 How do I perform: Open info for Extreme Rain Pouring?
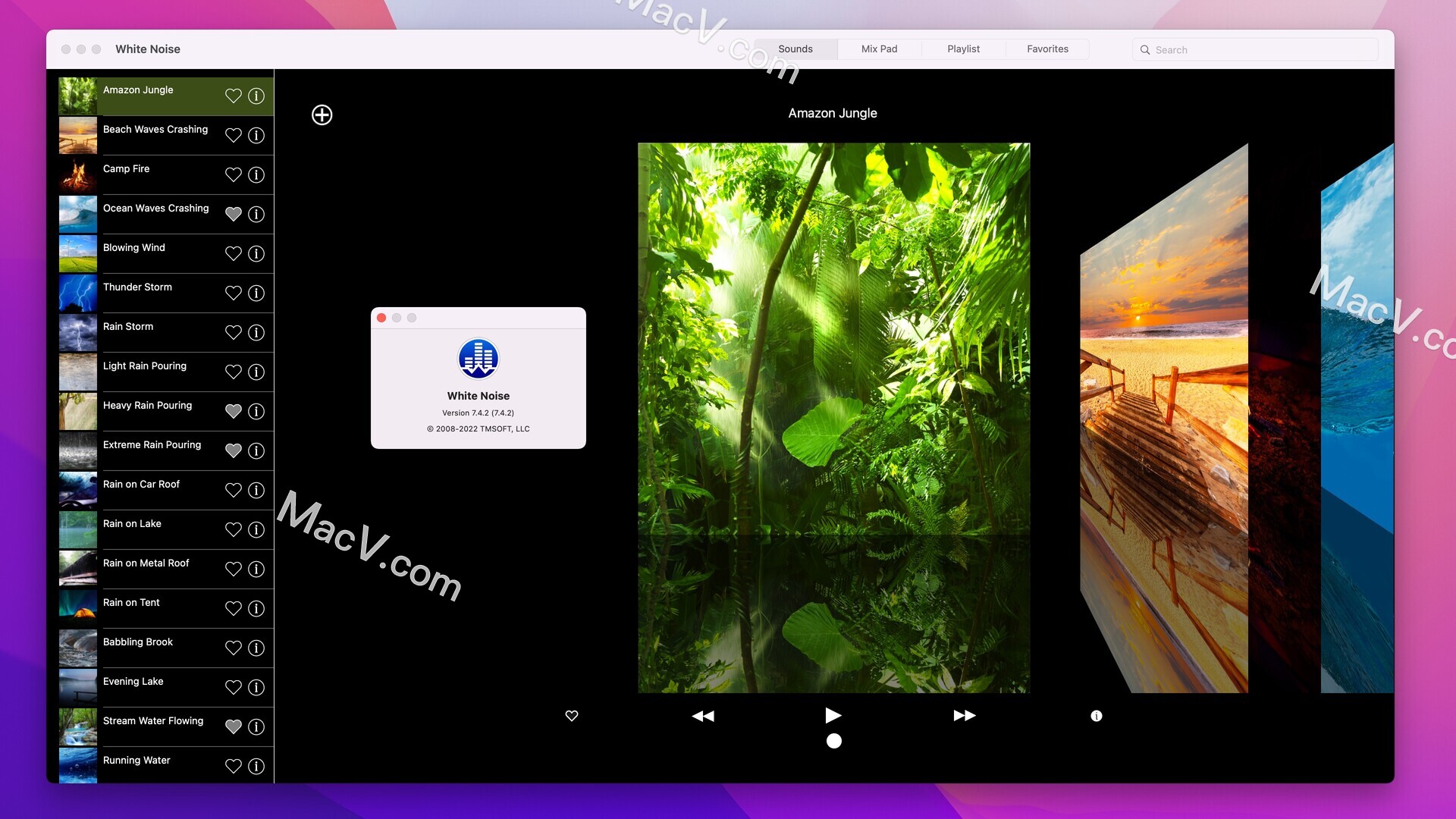[x=256, y=451]
